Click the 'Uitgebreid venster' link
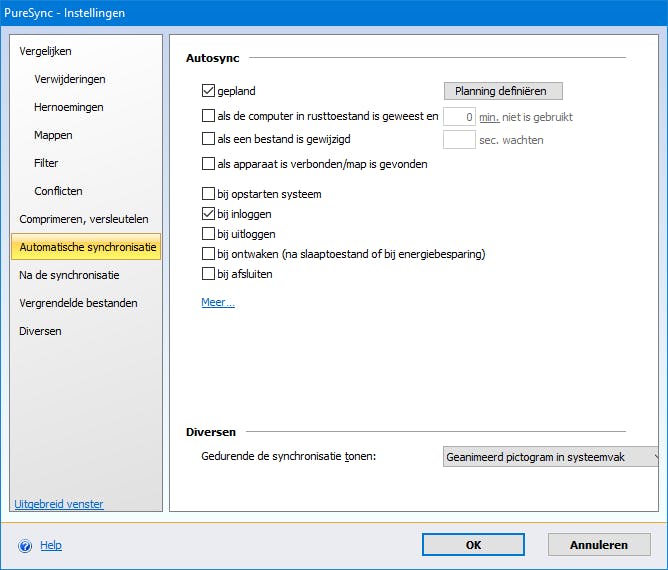This screenshot has height=570, width=668. click(59, 504)
